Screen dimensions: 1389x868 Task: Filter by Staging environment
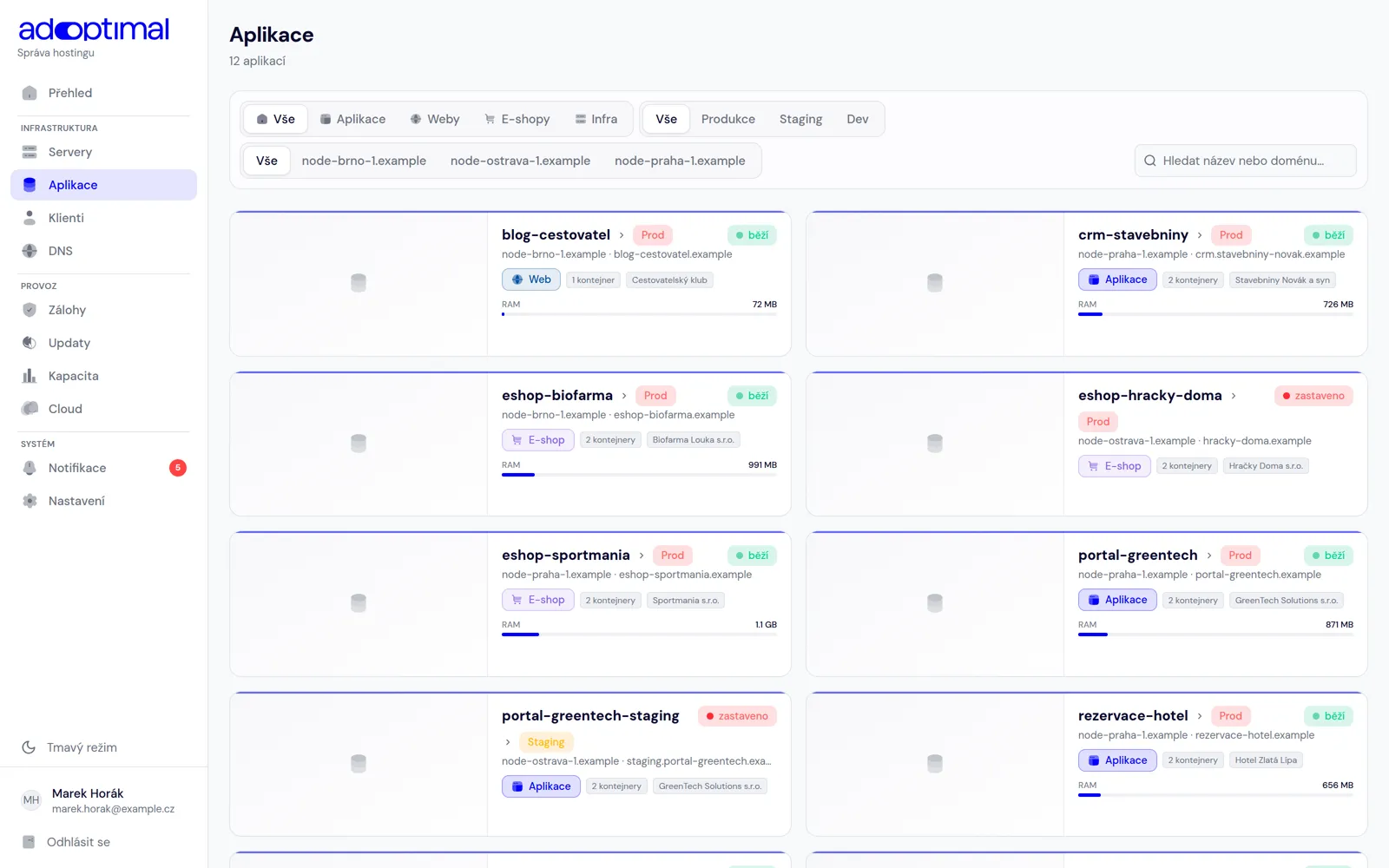[x=800, y=119]
